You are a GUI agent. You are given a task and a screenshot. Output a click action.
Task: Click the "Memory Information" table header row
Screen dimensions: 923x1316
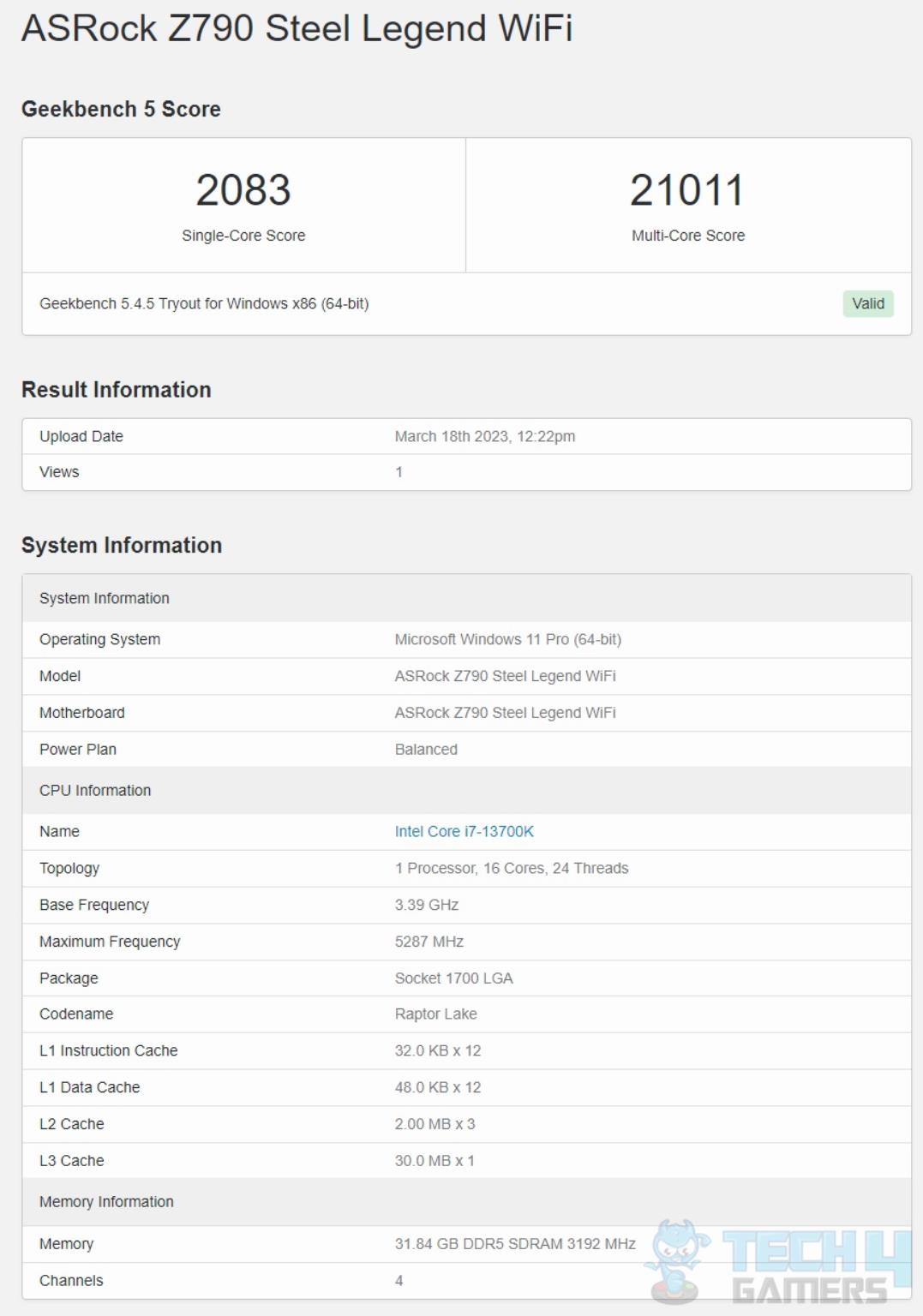coord(466,1202)
